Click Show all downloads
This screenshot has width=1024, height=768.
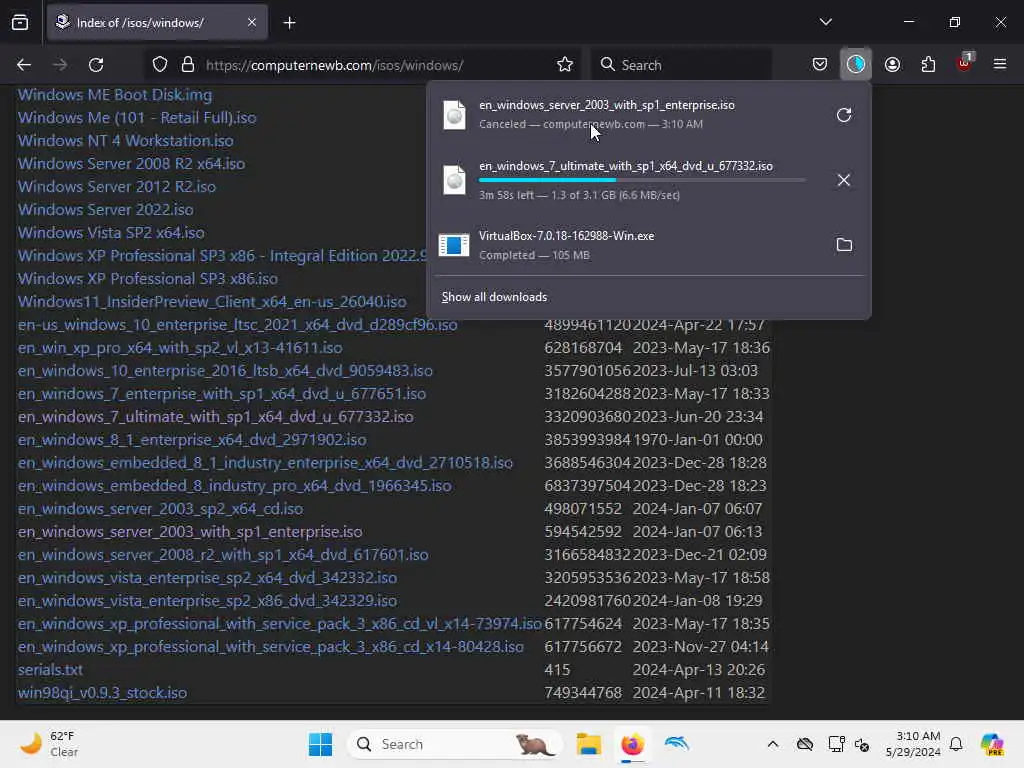pos(494,297)
